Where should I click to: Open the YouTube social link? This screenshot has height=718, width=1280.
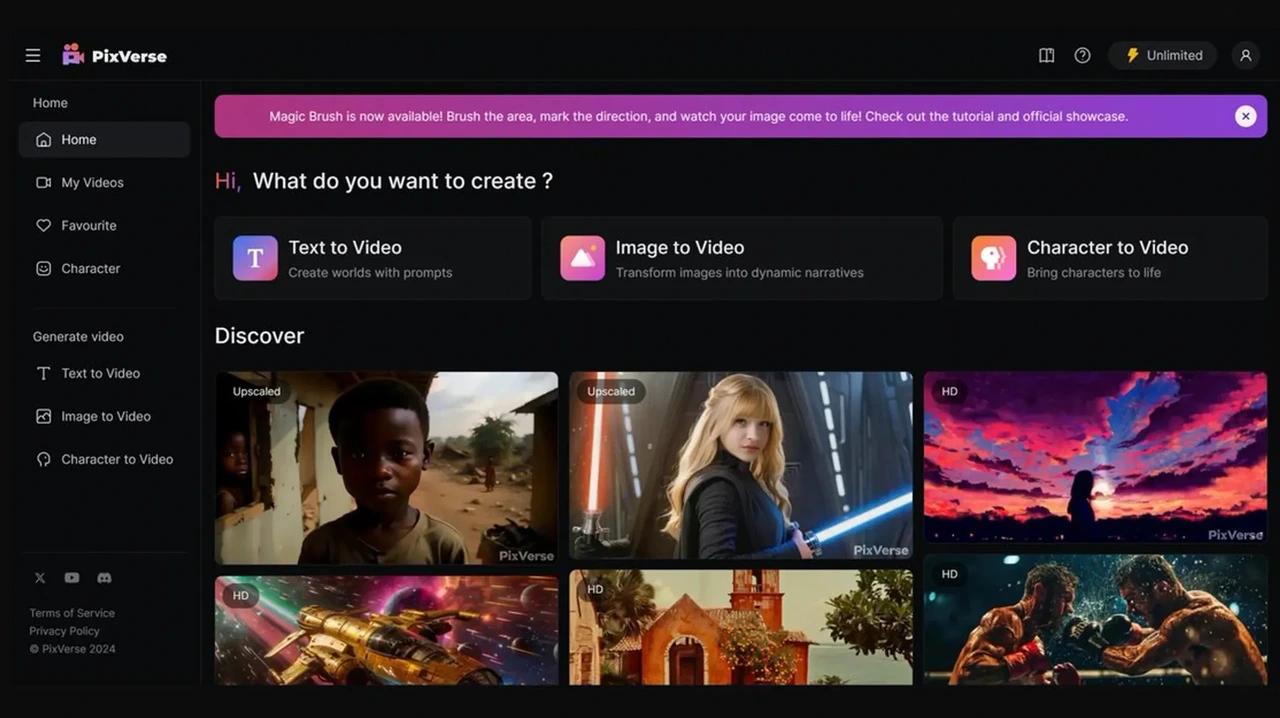coord(72,578)
